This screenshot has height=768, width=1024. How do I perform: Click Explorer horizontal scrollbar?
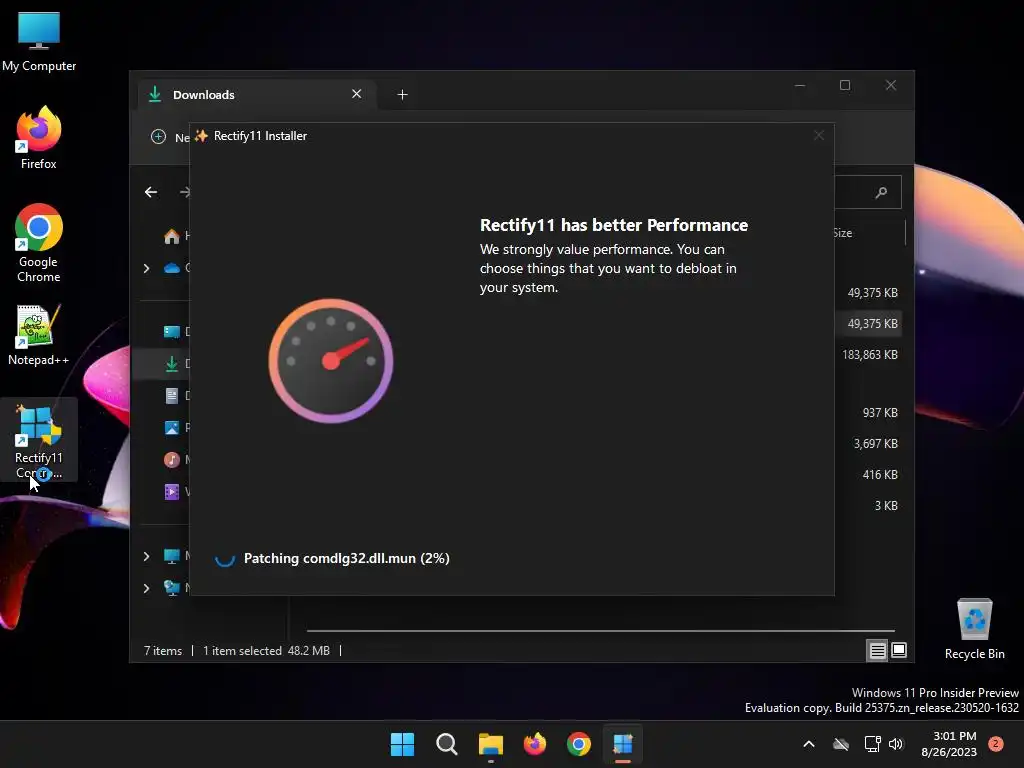coord(601,631)
